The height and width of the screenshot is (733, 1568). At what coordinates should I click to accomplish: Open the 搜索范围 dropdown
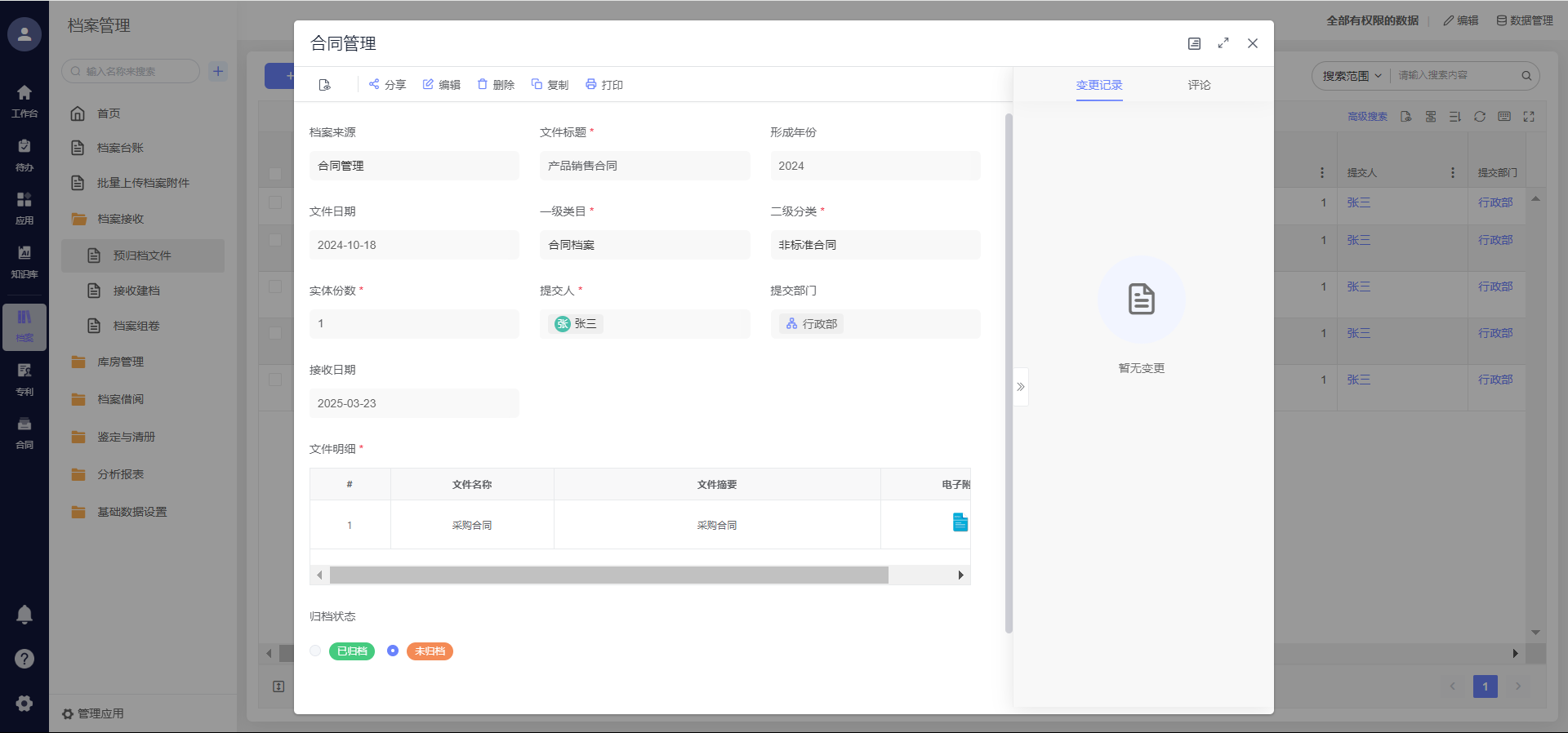point(1352,76)
